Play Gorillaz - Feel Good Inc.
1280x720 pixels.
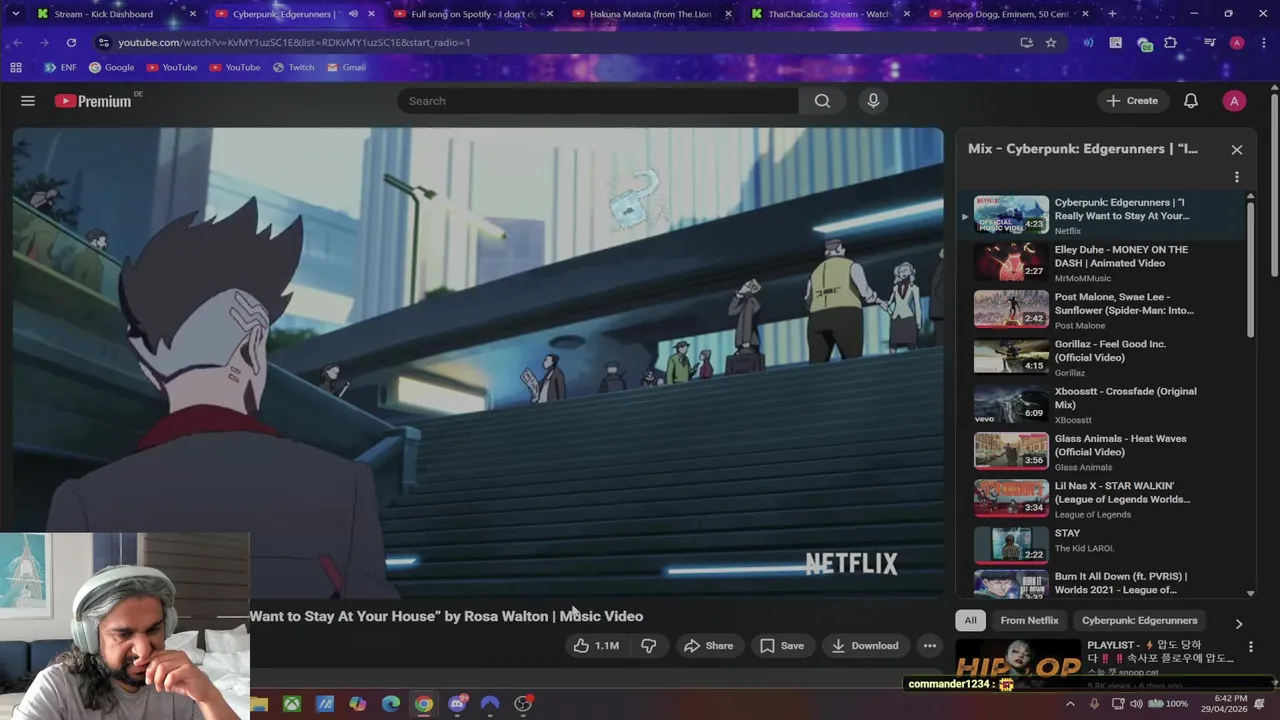[x=1100, y=357]
